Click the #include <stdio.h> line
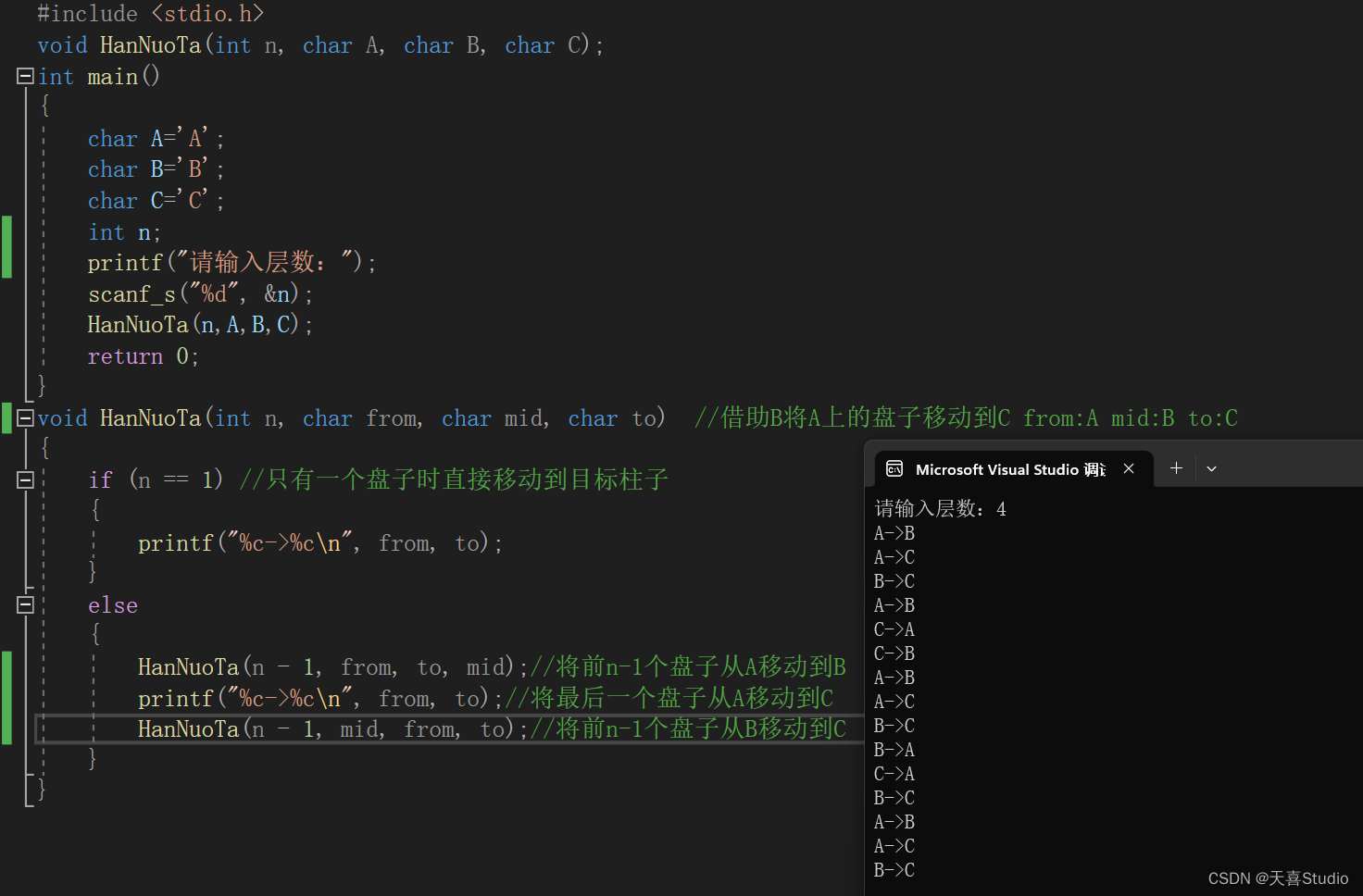 pyautogui.click(x=151, y=14)
